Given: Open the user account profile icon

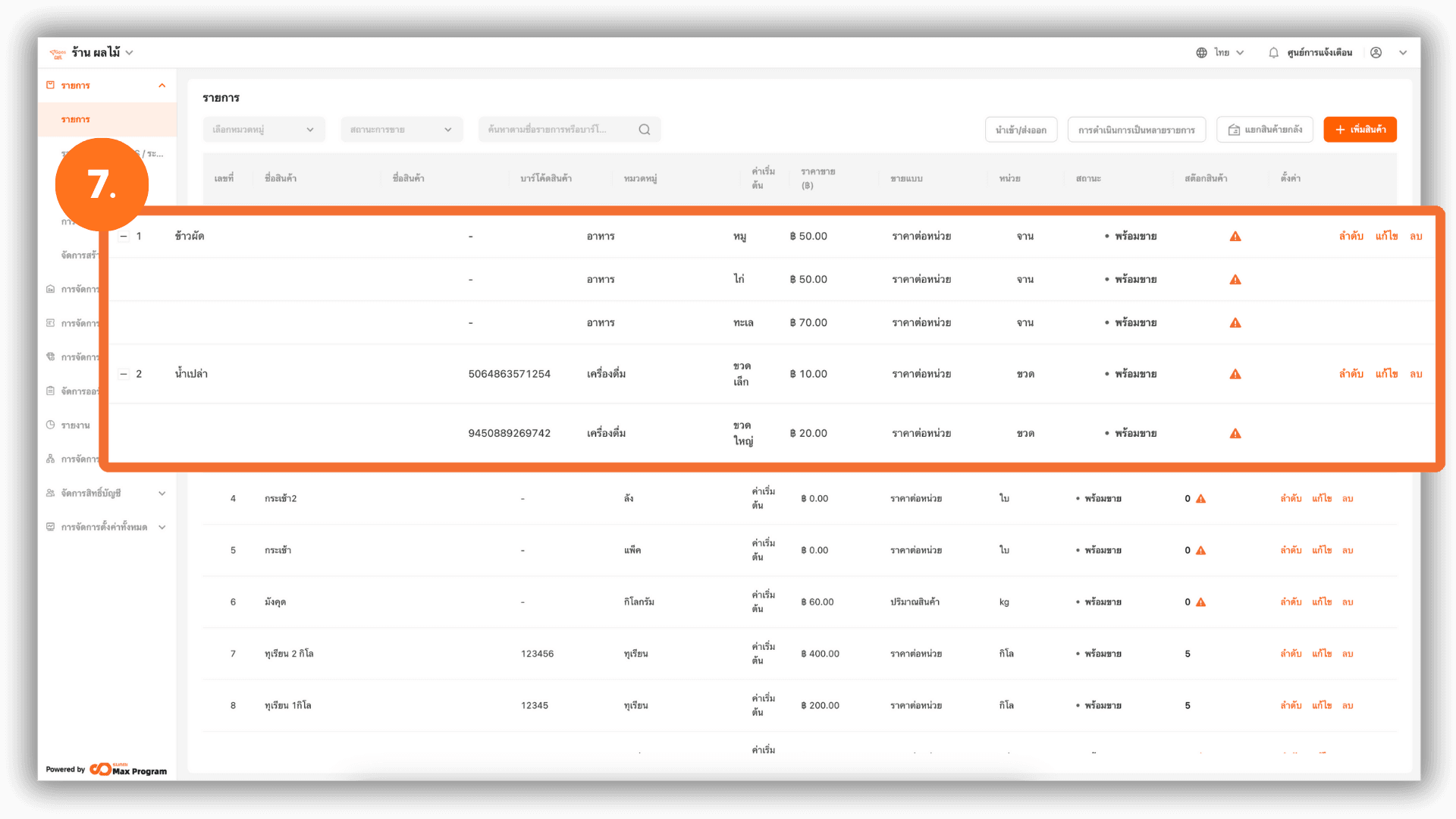Looking at the screenshot, I should [1376, 53].
